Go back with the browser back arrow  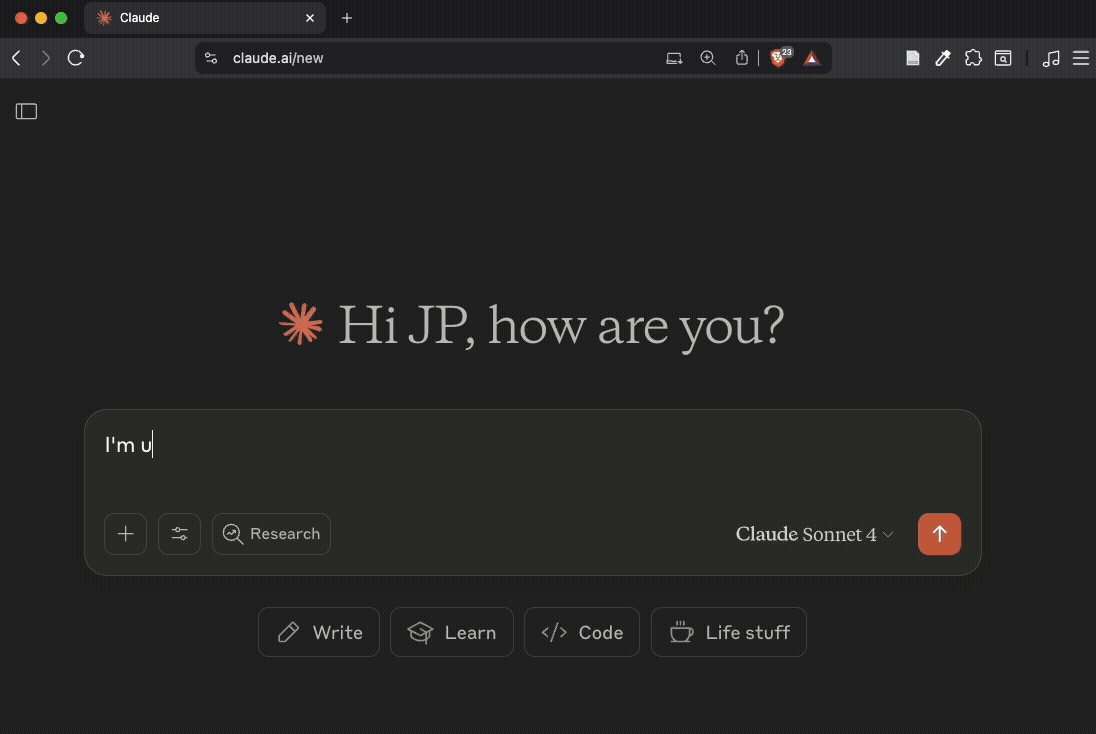tap(16, 58)
